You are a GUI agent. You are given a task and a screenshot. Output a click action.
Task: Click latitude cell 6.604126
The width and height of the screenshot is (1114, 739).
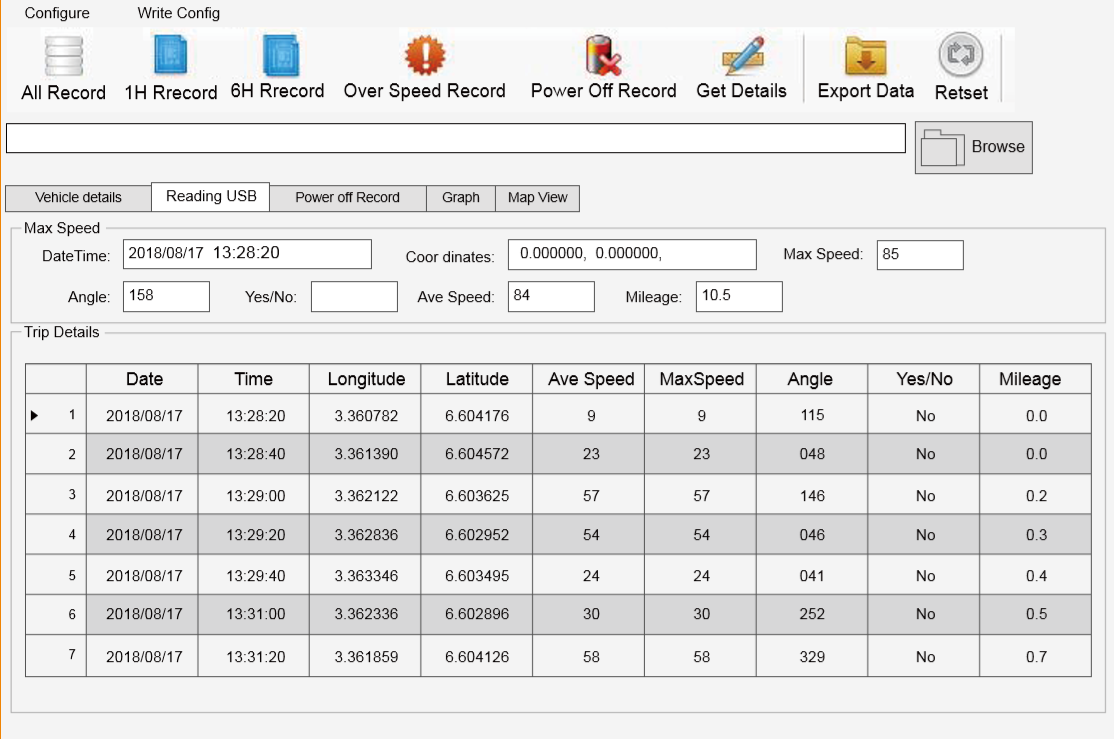(477, 657)
